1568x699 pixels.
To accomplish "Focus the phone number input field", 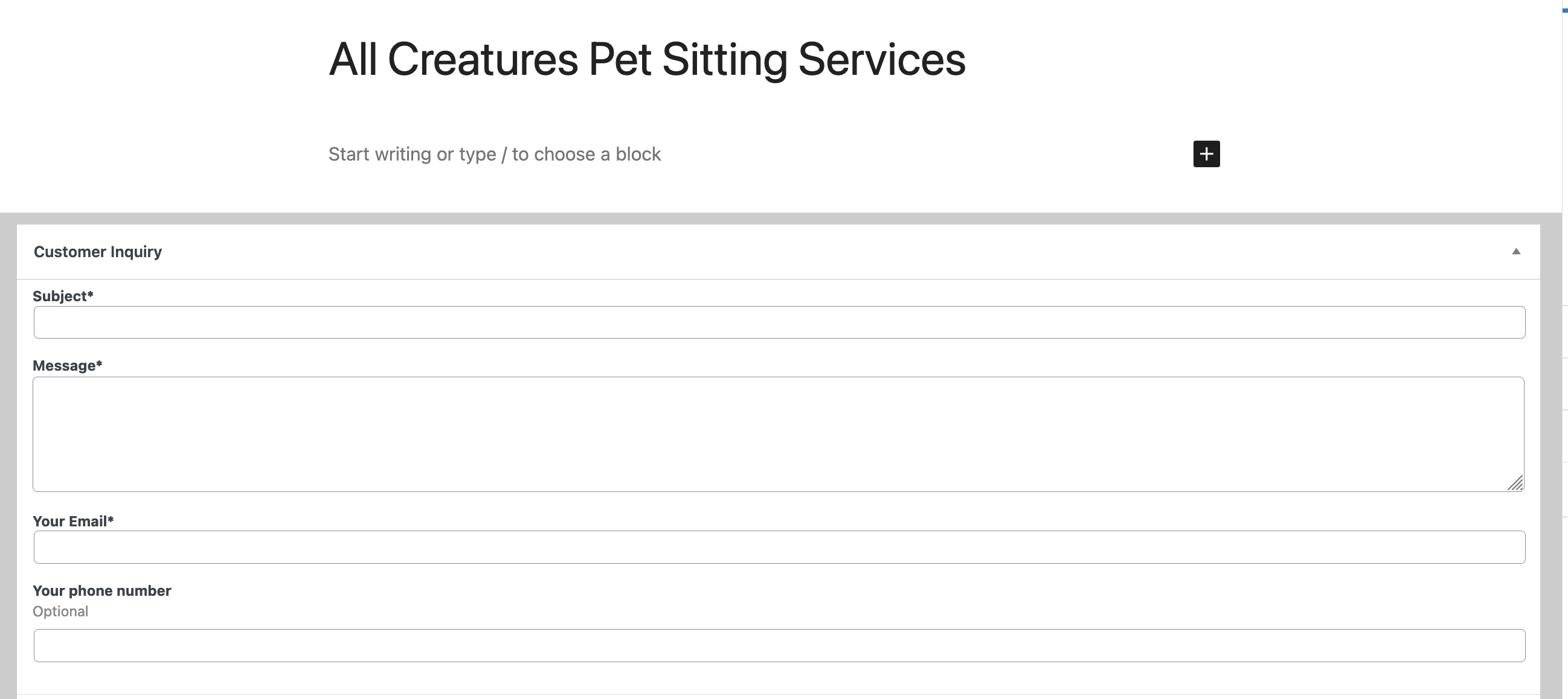I will (x=779, y=645).
